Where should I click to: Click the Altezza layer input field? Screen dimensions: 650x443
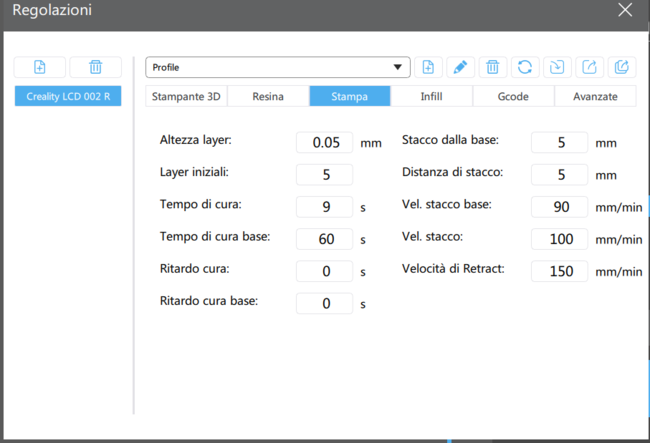pos(325,142)
